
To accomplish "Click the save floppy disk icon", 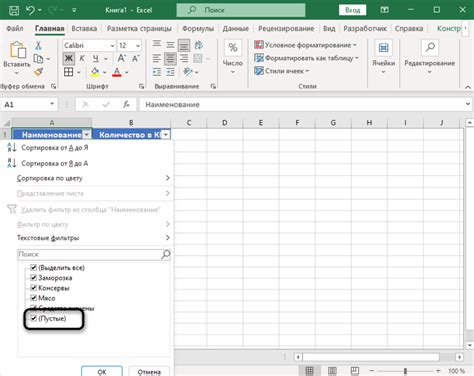I will pos(14,10).
